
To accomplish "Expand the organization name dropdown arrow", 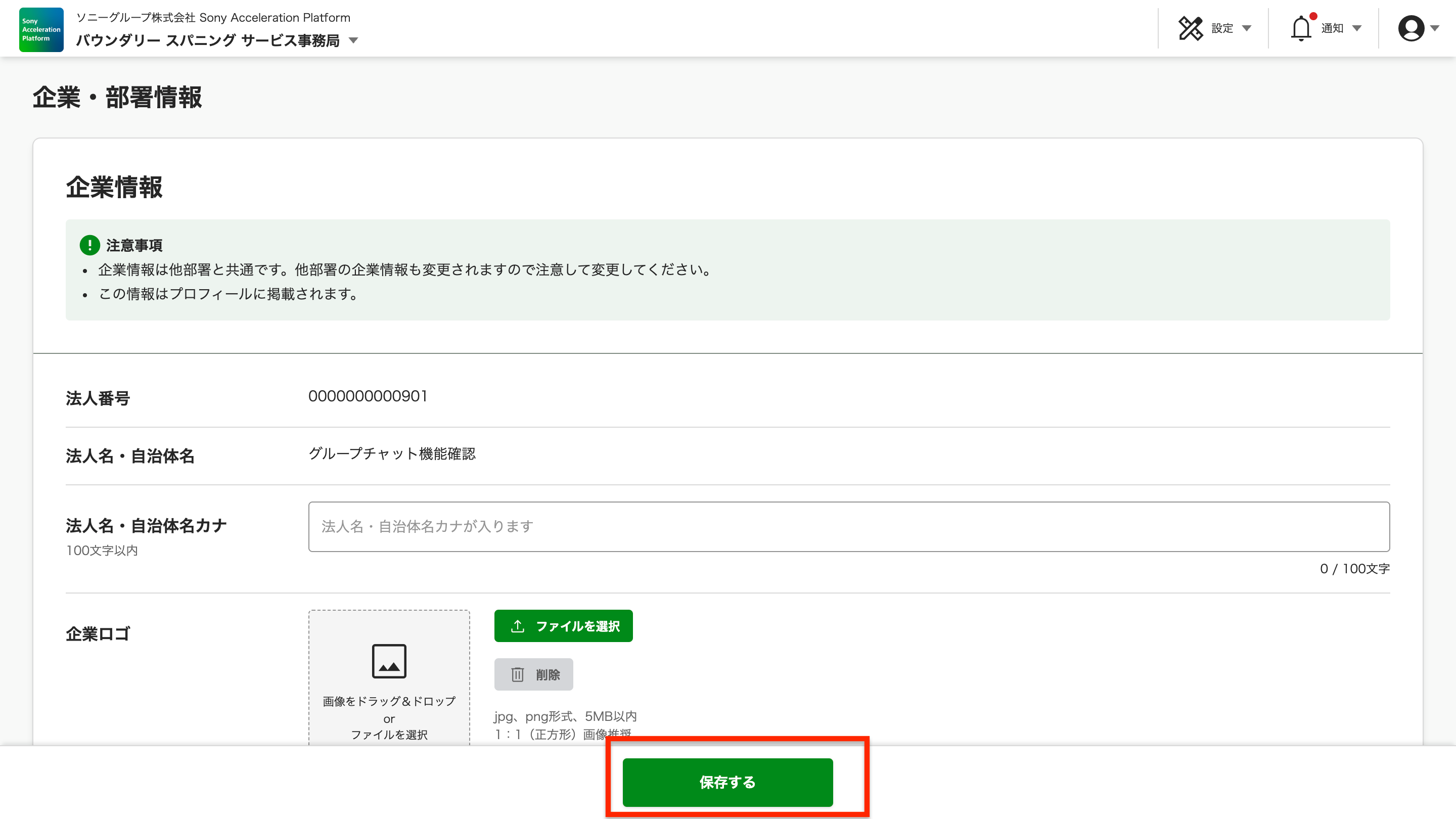I will coord(354,40).
